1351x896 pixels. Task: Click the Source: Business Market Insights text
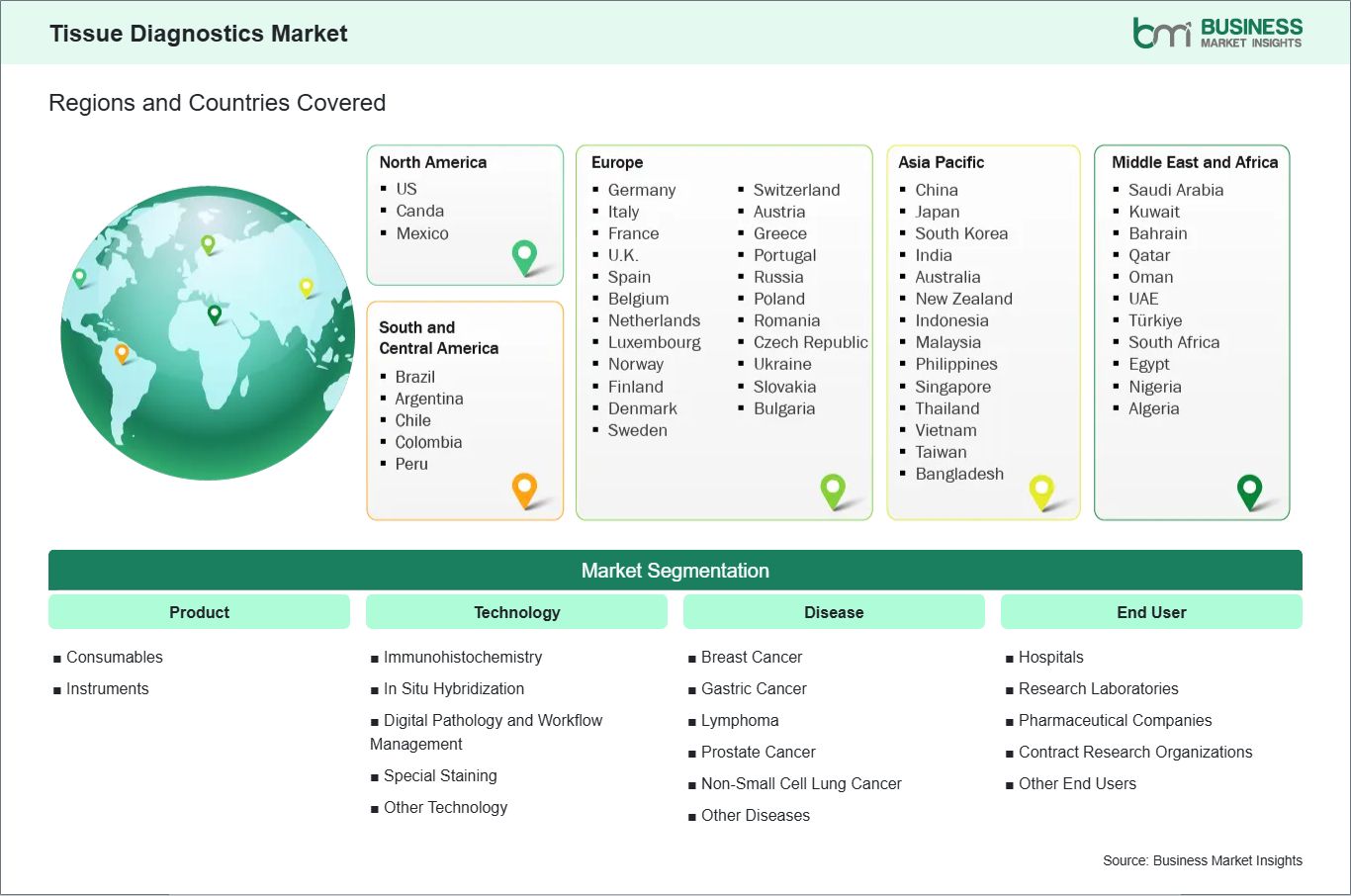point(1202,860)
